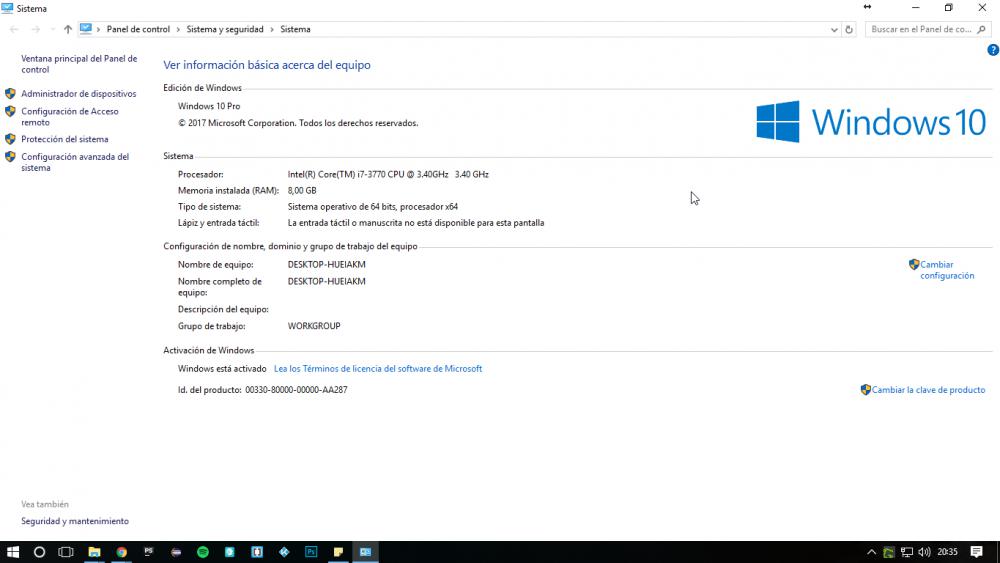Click the page heading Ver información básica acerca del equipo
The height and width of the screenshot is (563, 1000).
pos(267,65)
